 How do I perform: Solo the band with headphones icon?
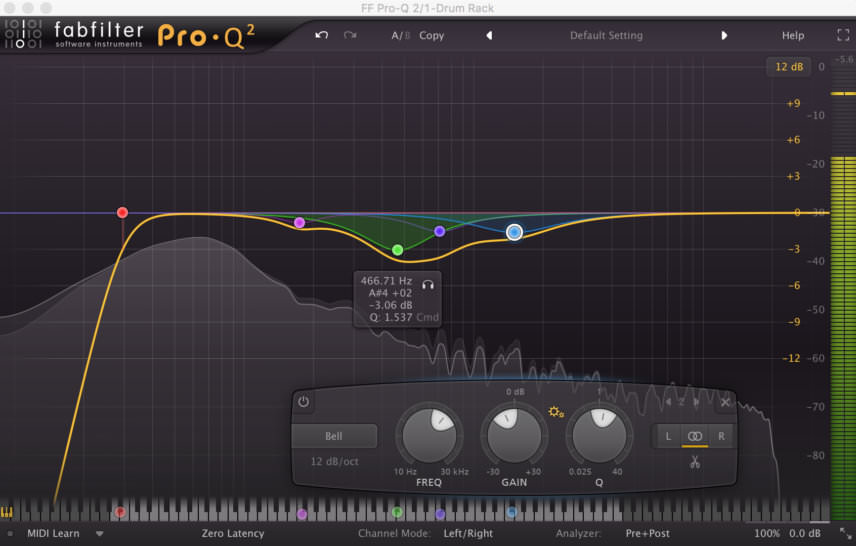[428, 285]
